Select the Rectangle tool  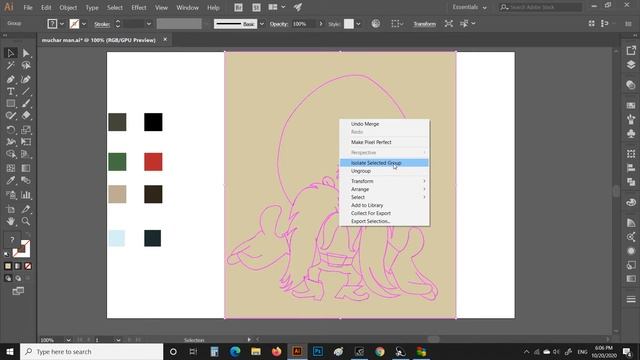click(x=11, y=104)
